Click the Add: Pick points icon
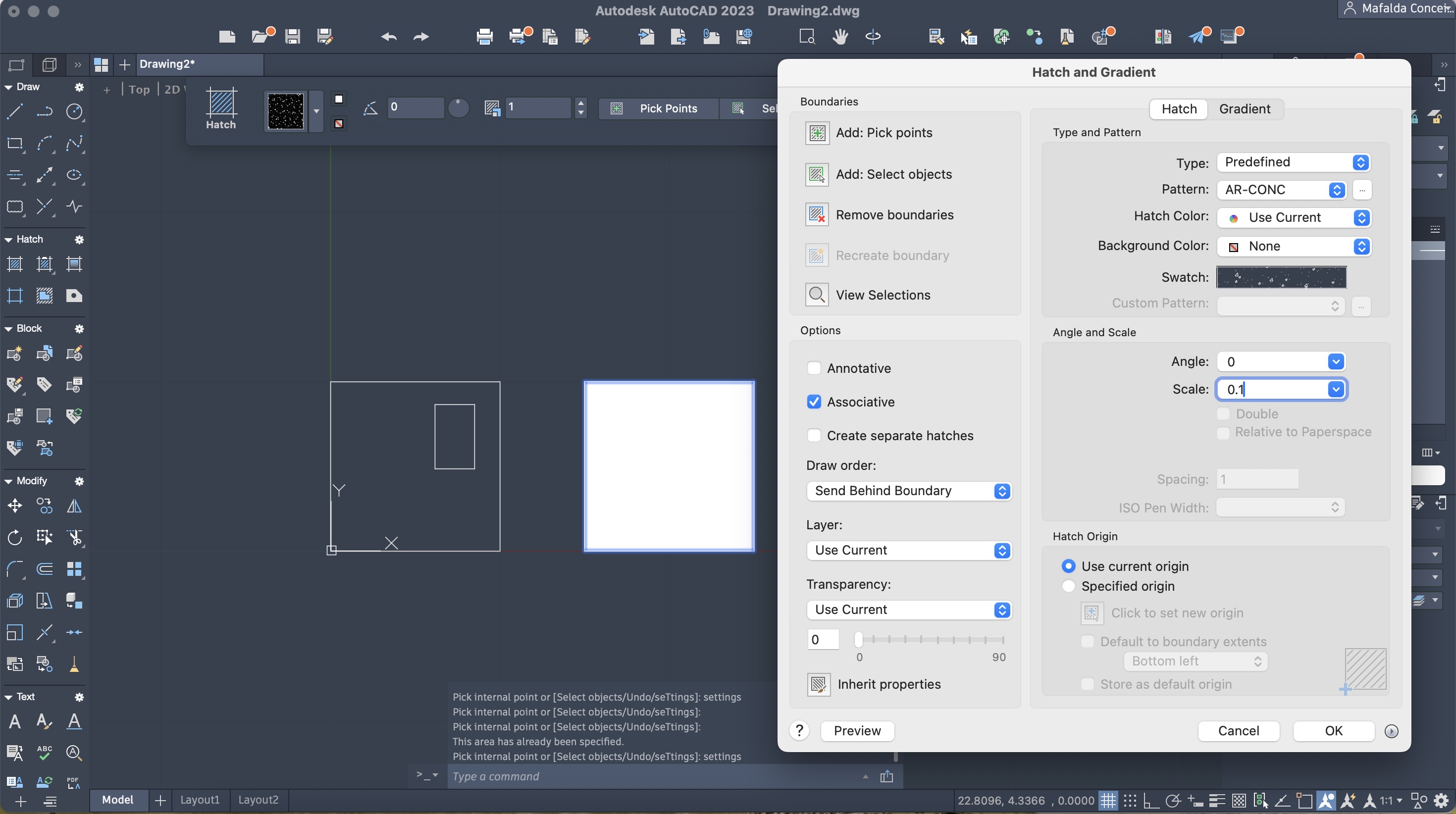The image size is (1456, 814). [x=817, y=133]
